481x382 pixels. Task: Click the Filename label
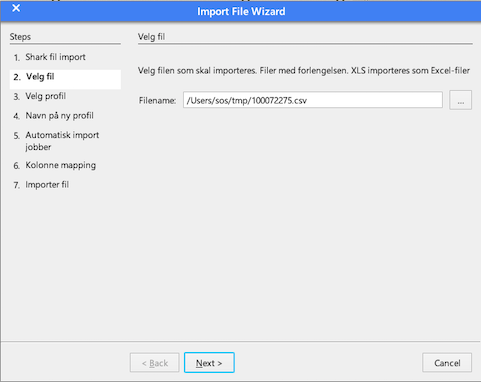pos(157,100)
